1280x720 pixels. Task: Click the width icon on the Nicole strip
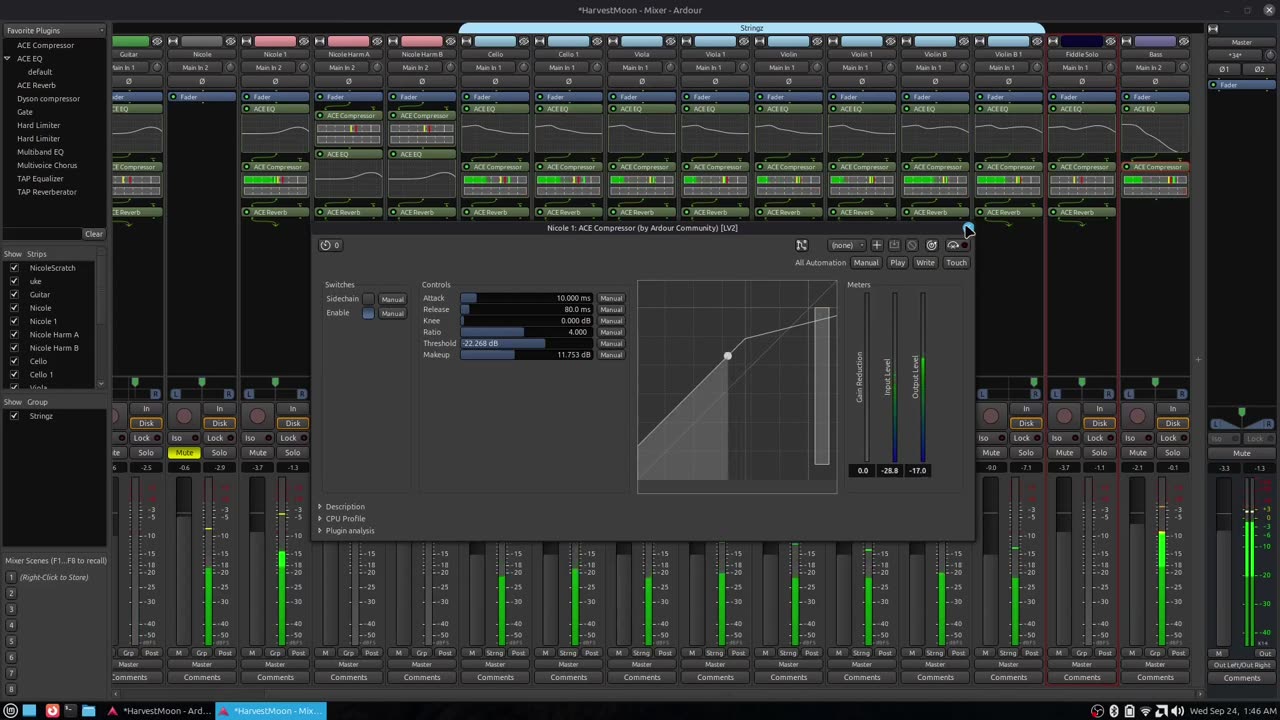point(173,41)
